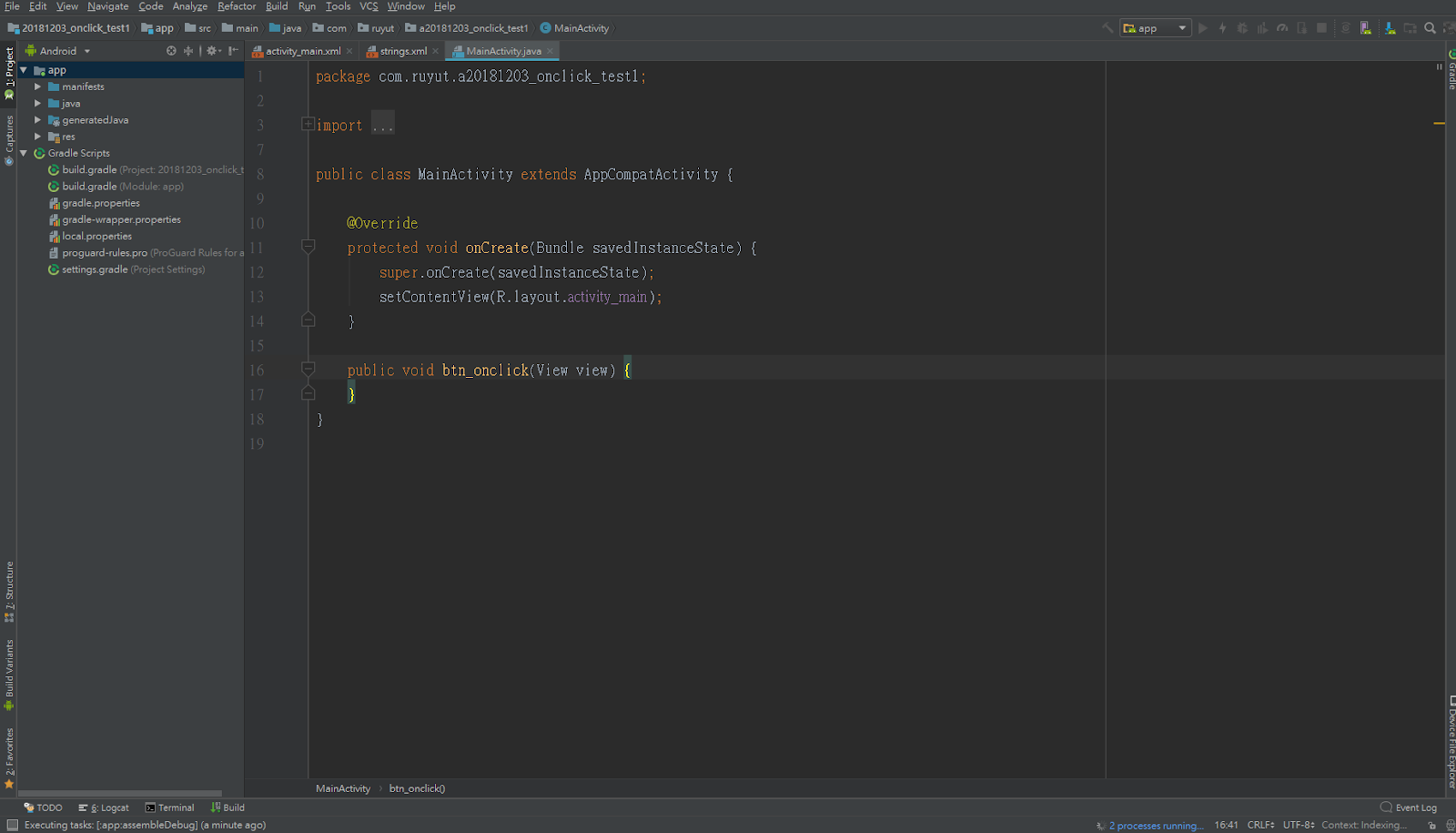Open the TODO tool window

[43, 808]
